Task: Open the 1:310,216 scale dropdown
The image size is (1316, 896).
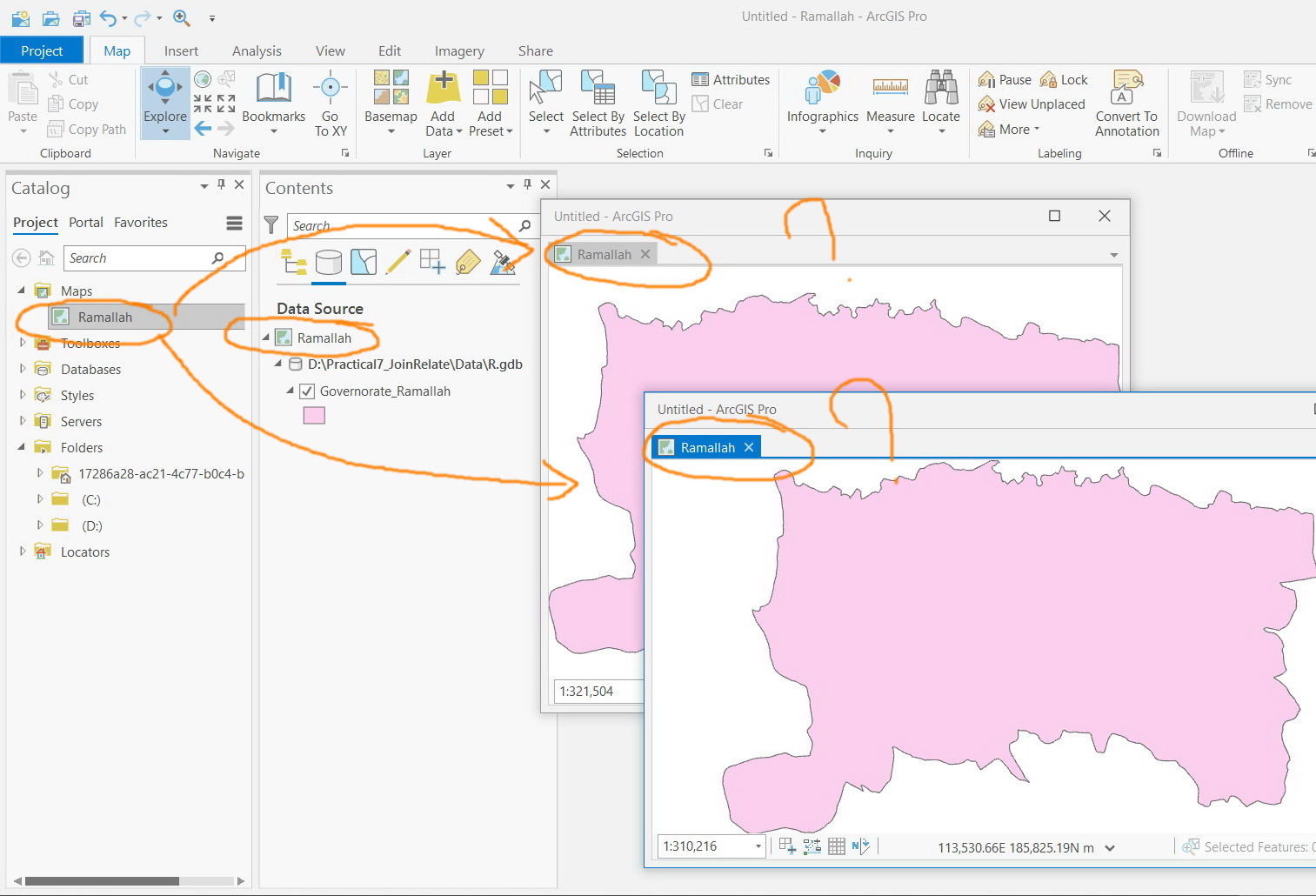Action: [x=758, y=846]
